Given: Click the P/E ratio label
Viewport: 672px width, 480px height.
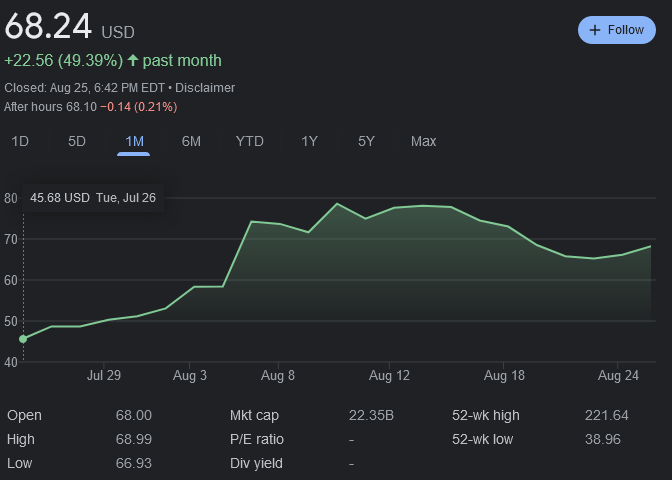Looking at the screenshot, I should (x=257, y=439).
